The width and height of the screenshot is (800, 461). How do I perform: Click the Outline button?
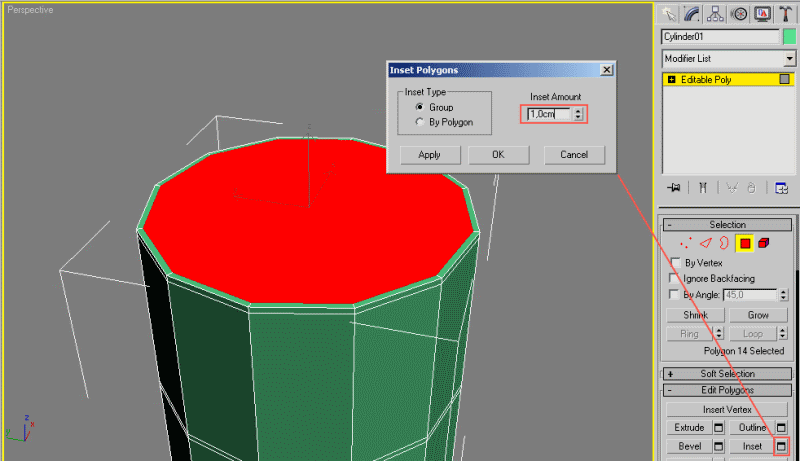coord(752,427)
